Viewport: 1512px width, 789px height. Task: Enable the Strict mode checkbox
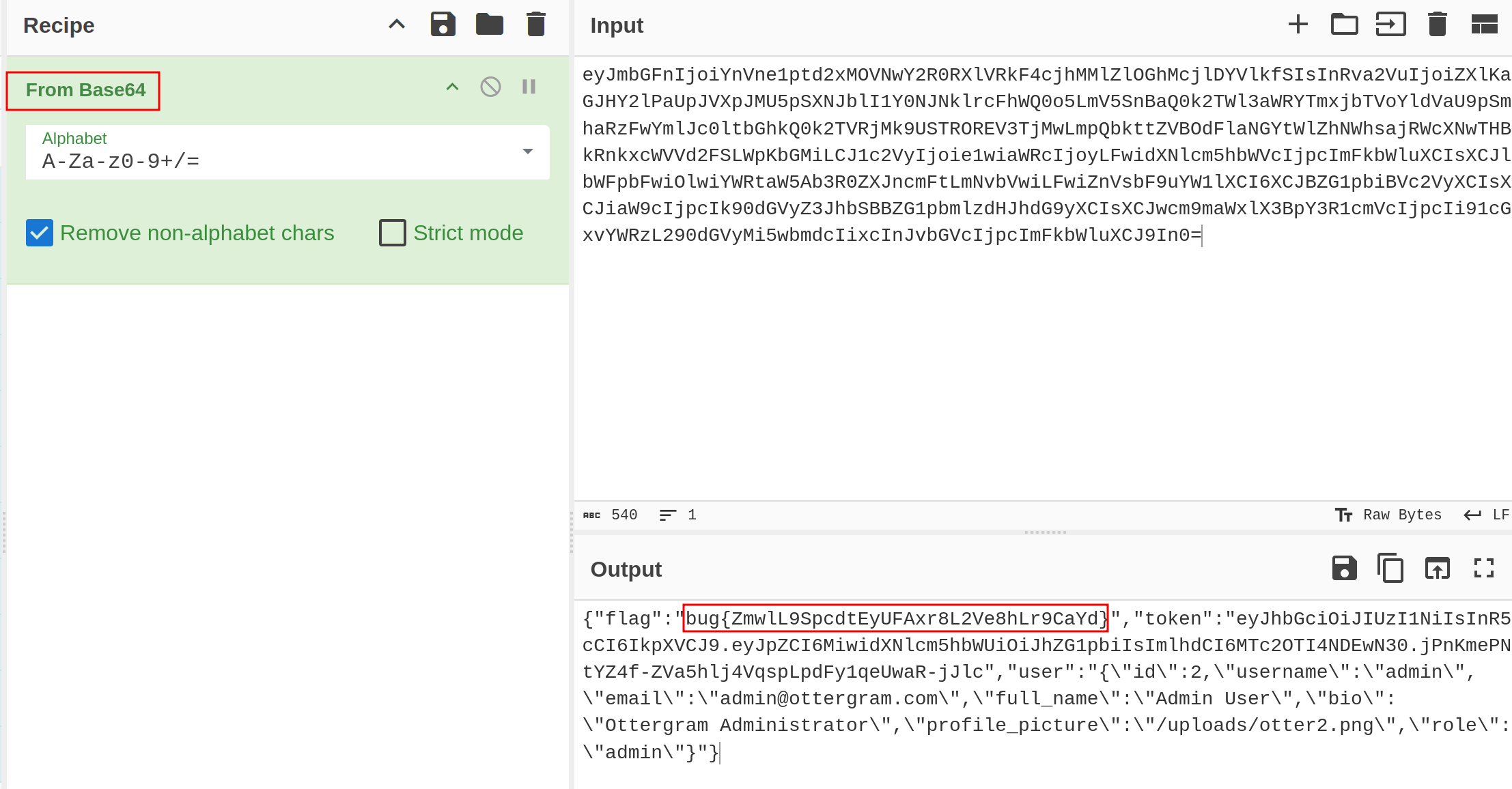tap(393, 233)
